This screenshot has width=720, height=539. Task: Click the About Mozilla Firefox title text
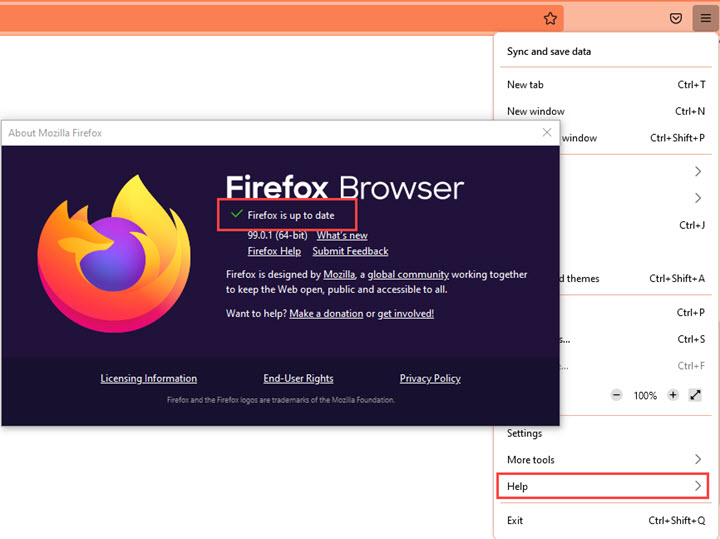point(55,133)
